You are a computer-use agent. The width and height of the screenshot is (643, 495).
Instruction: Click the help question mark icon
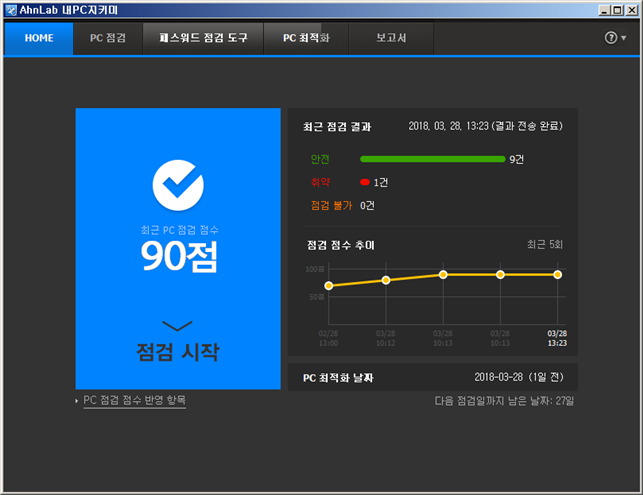point(611,38)
